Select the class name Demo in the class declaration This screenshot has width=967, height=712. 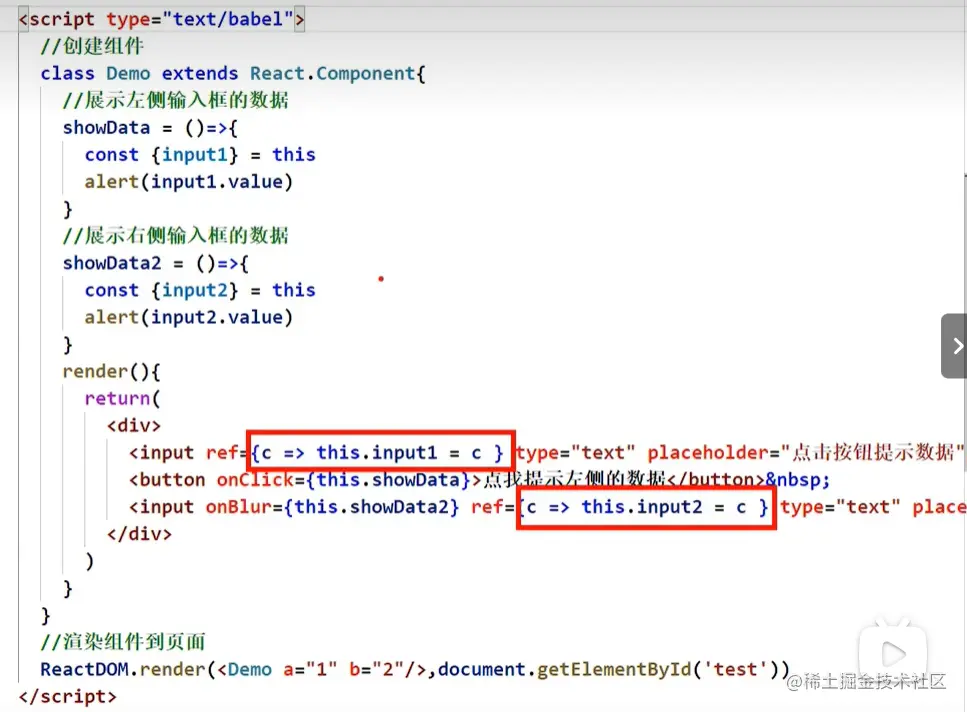pos(128,73)
